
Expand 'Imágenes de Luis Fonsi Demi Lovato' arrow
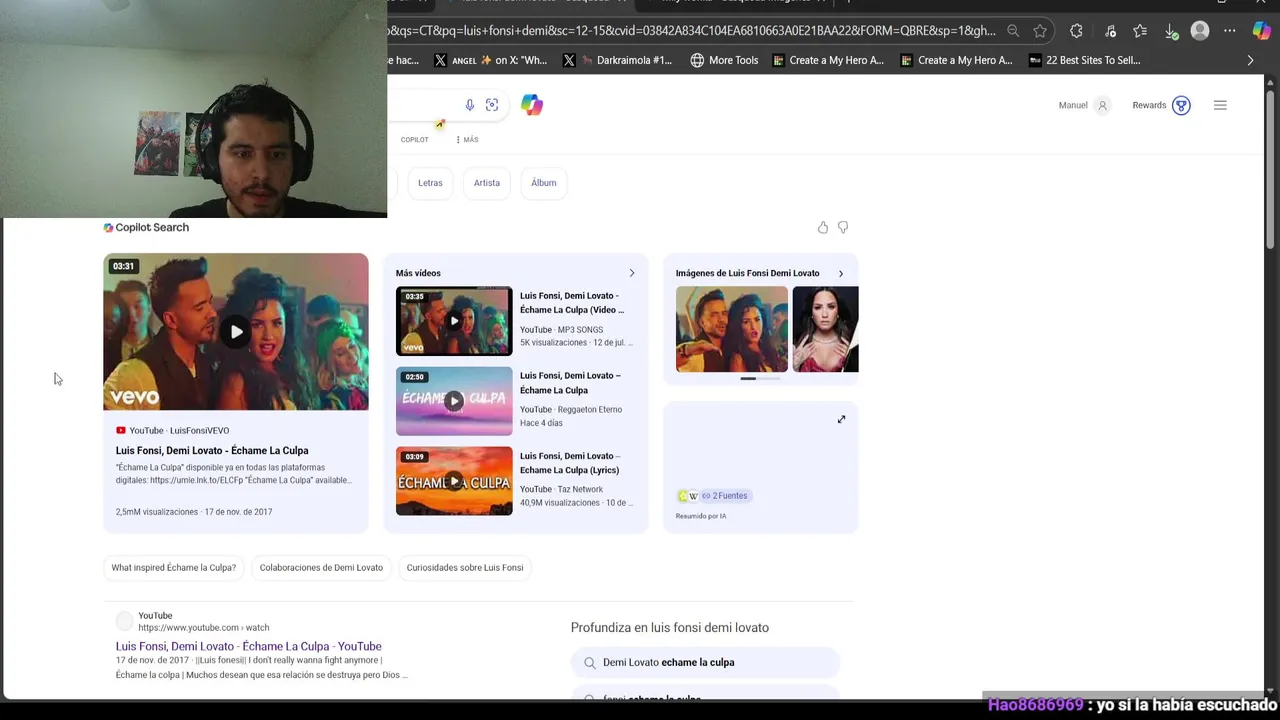pos(840,273)
